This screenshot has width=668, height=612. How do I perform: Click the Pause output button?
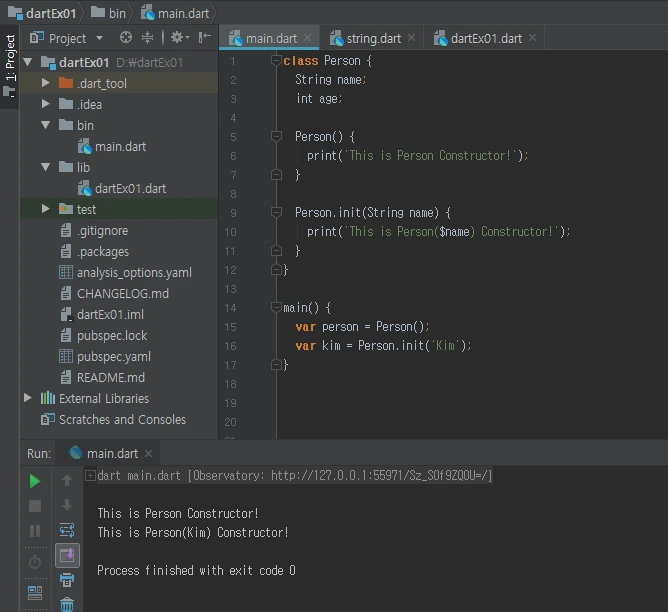pos(35,531)
